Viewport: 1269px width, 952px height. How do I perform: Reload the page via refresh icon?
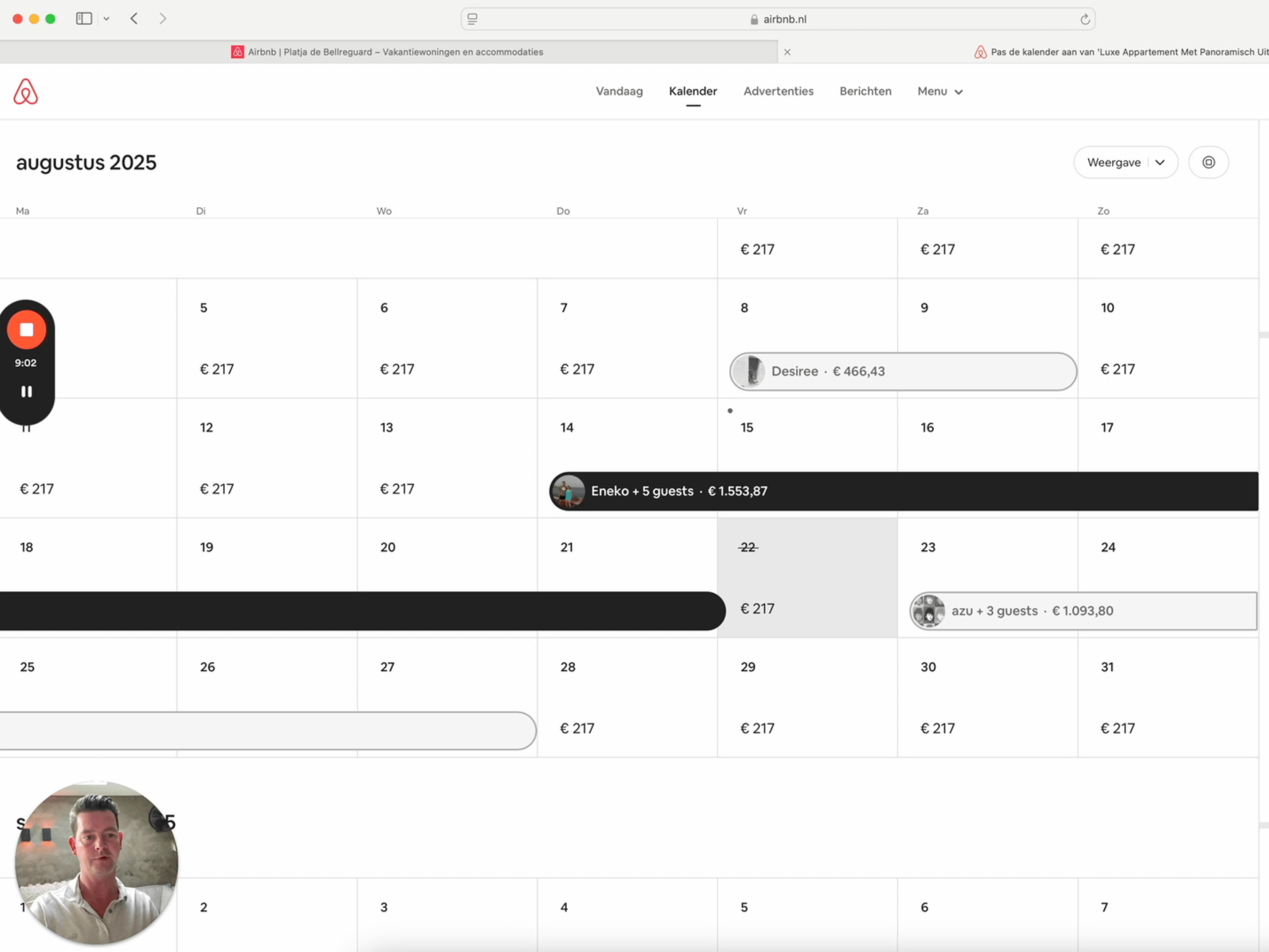[x=1084, y=19]
